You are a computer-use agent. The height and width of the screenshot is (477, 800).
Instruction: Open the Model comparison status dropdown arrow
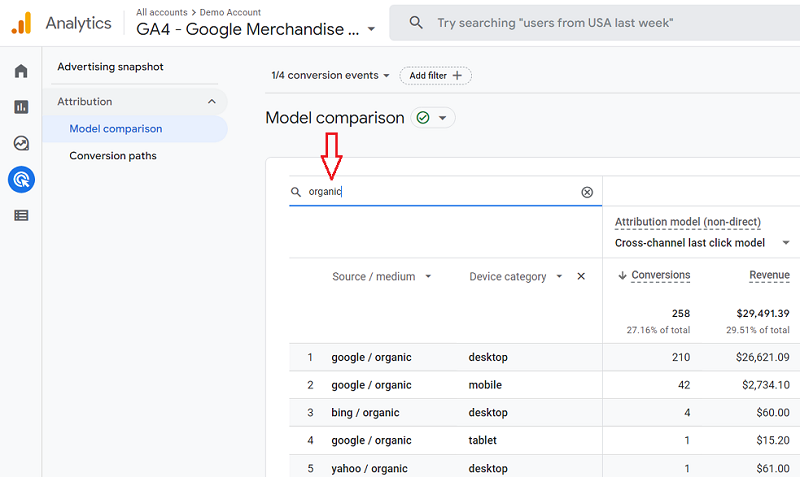[x=442, y=118]
